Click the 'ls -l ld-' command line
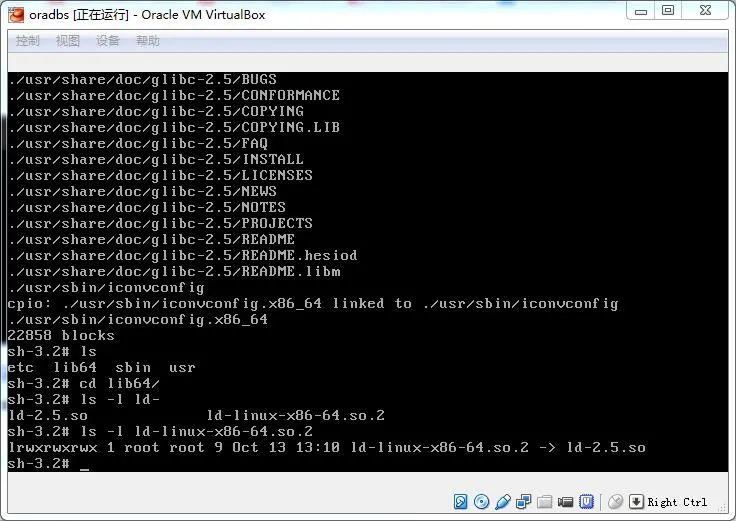 84,399
